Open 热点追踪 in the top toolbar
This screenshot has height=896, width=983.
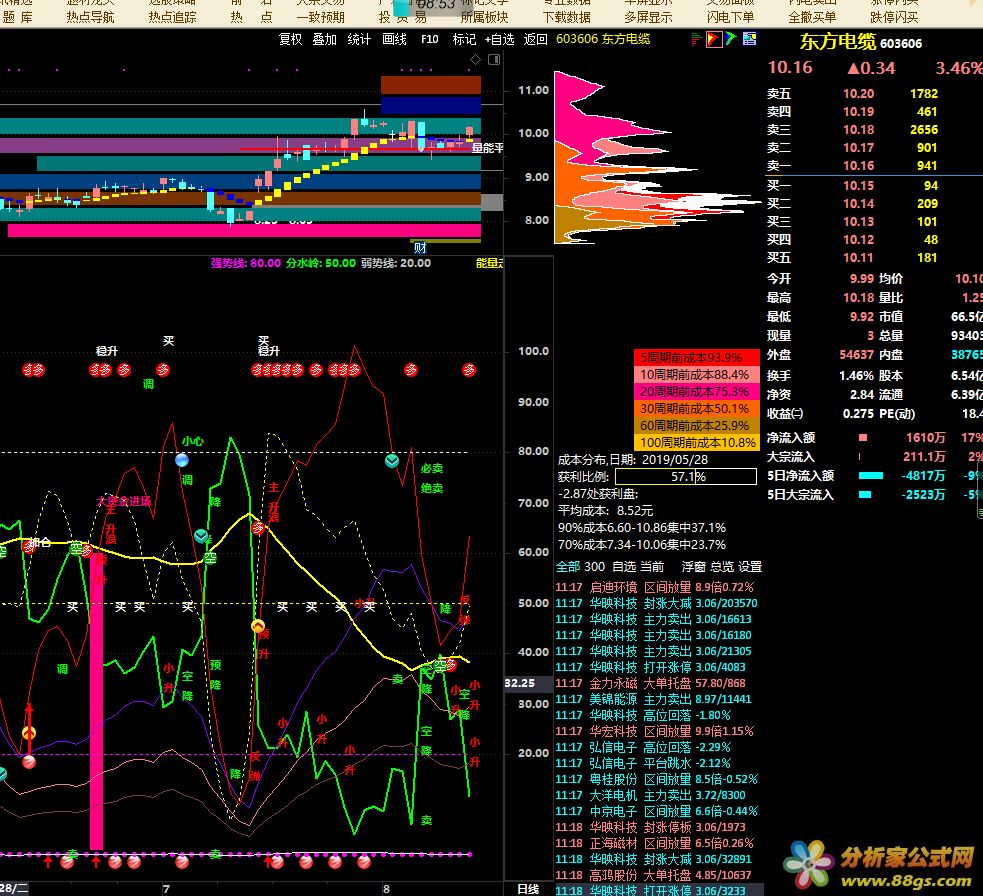coord(172,18)
